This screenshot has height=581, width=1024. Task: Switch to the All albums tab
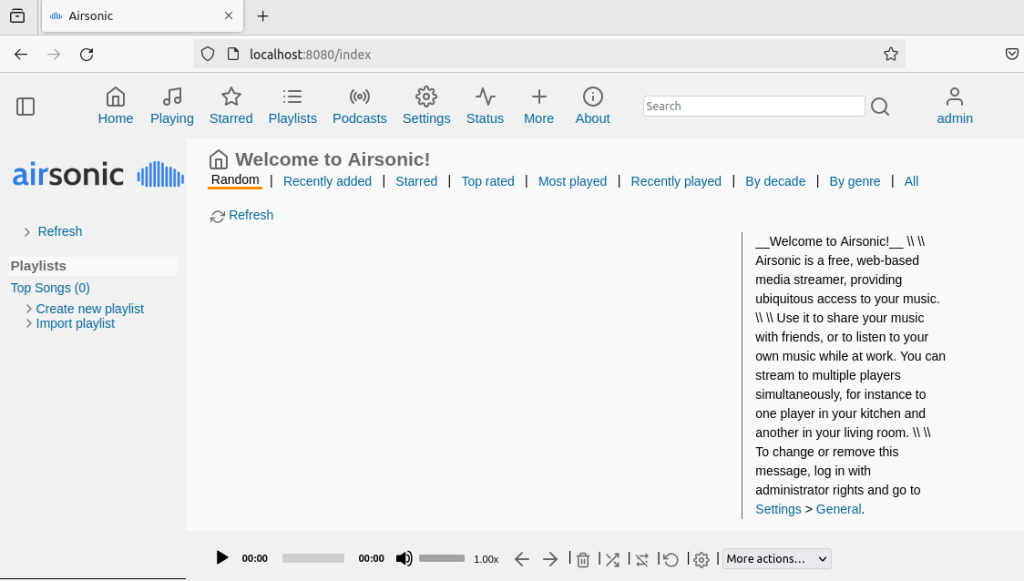911,181
